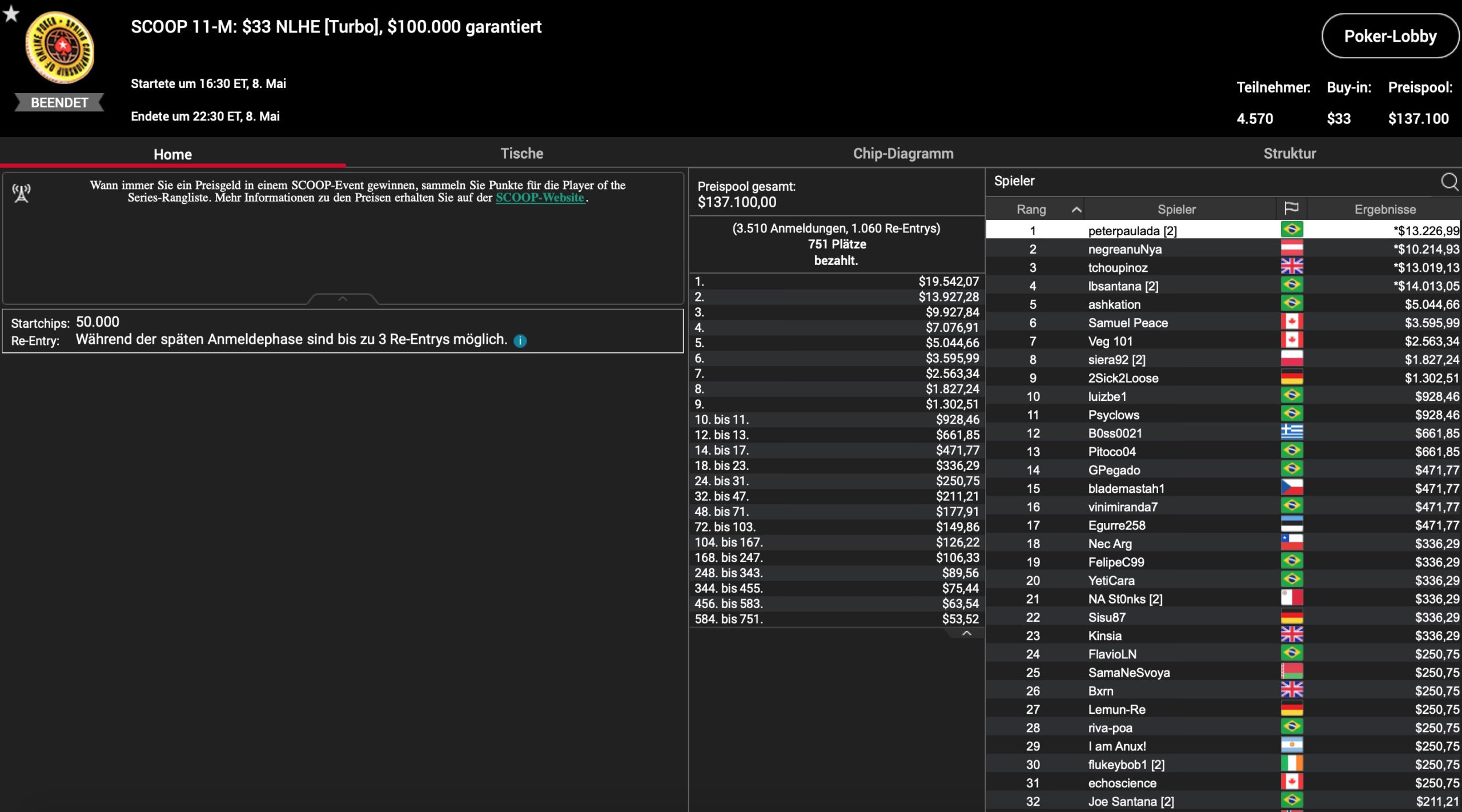Sort by the Spieler column header

pyautogui.click(x=1176, y=210)
